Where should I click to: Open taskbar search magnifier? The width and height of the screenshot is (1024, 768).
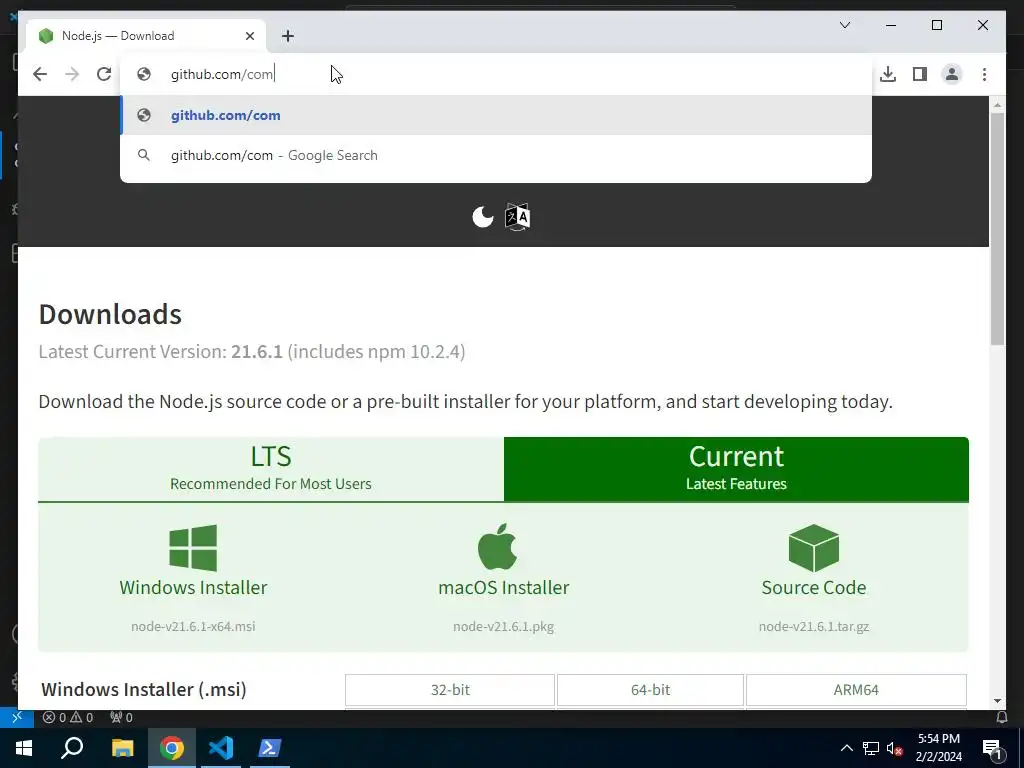72,748
